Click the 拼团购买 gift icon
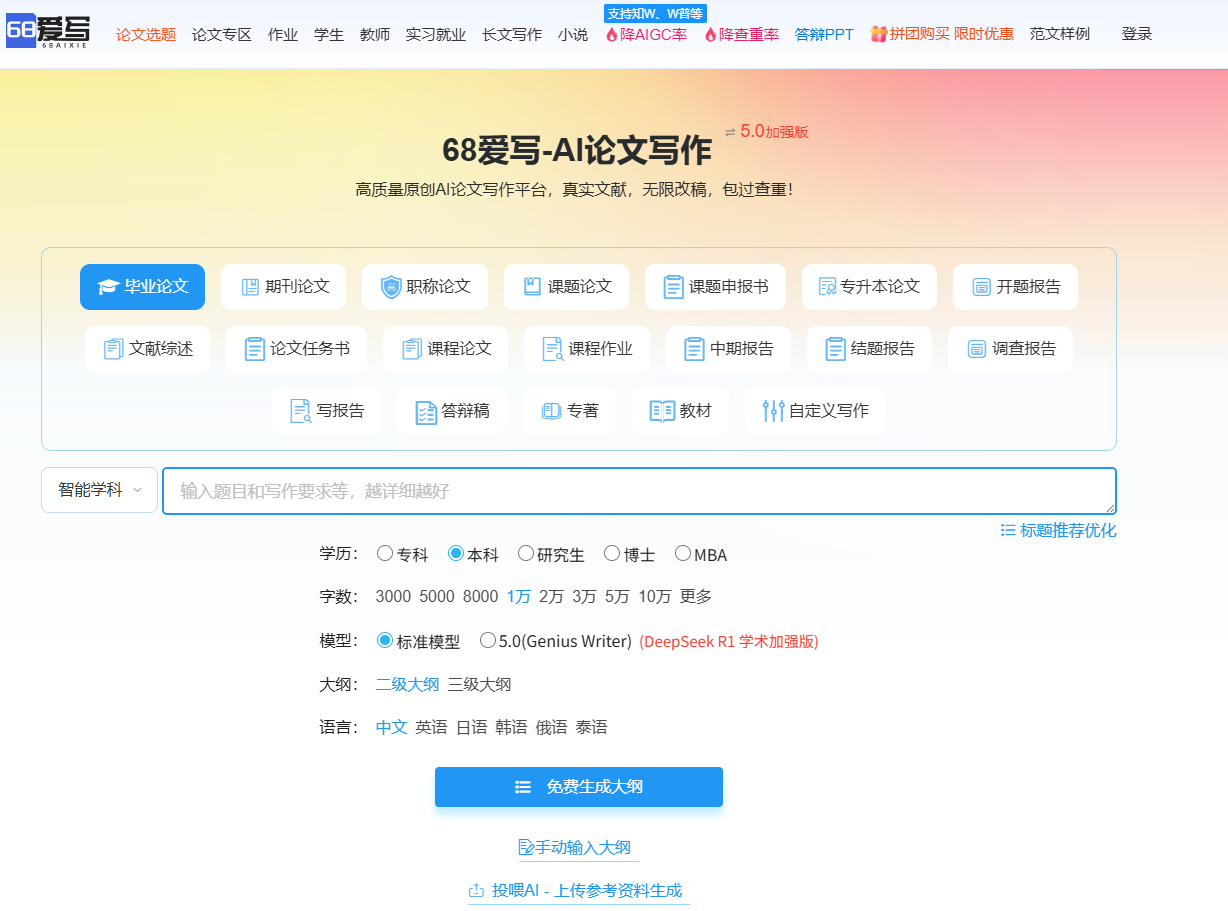This screenshot has width=1228, height=911. [878, 34]
